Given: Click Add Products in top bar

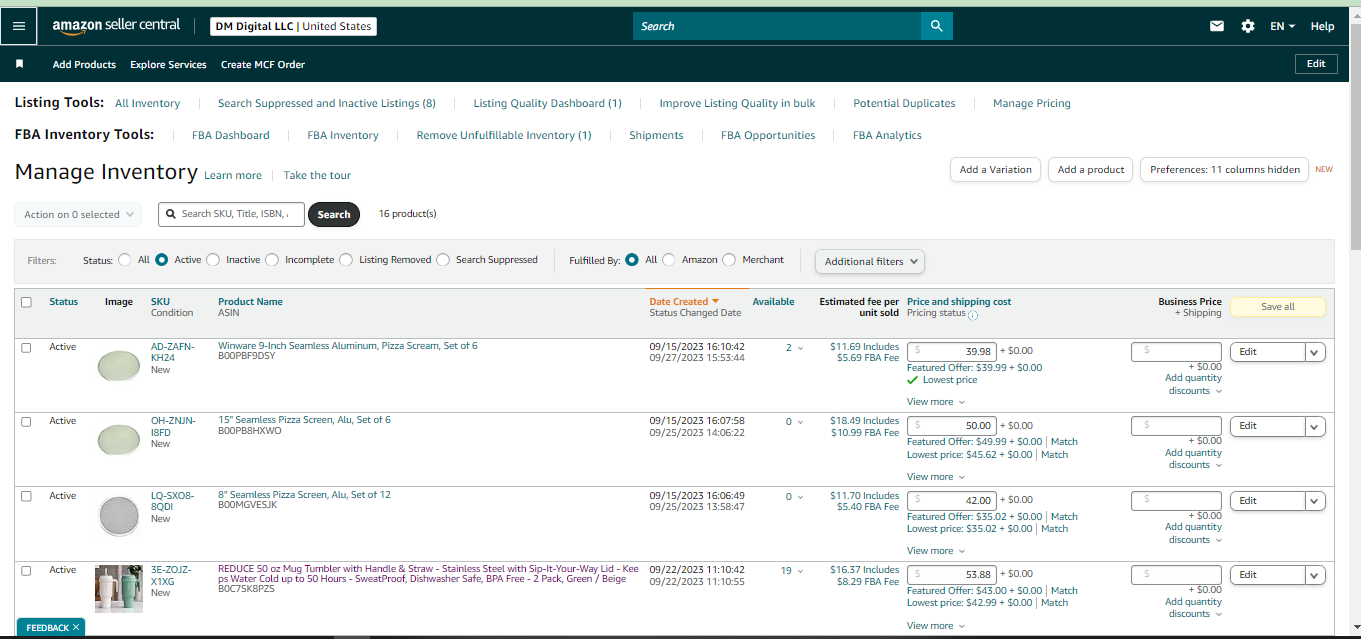Looking at the screenshot, I should [85, 64].
